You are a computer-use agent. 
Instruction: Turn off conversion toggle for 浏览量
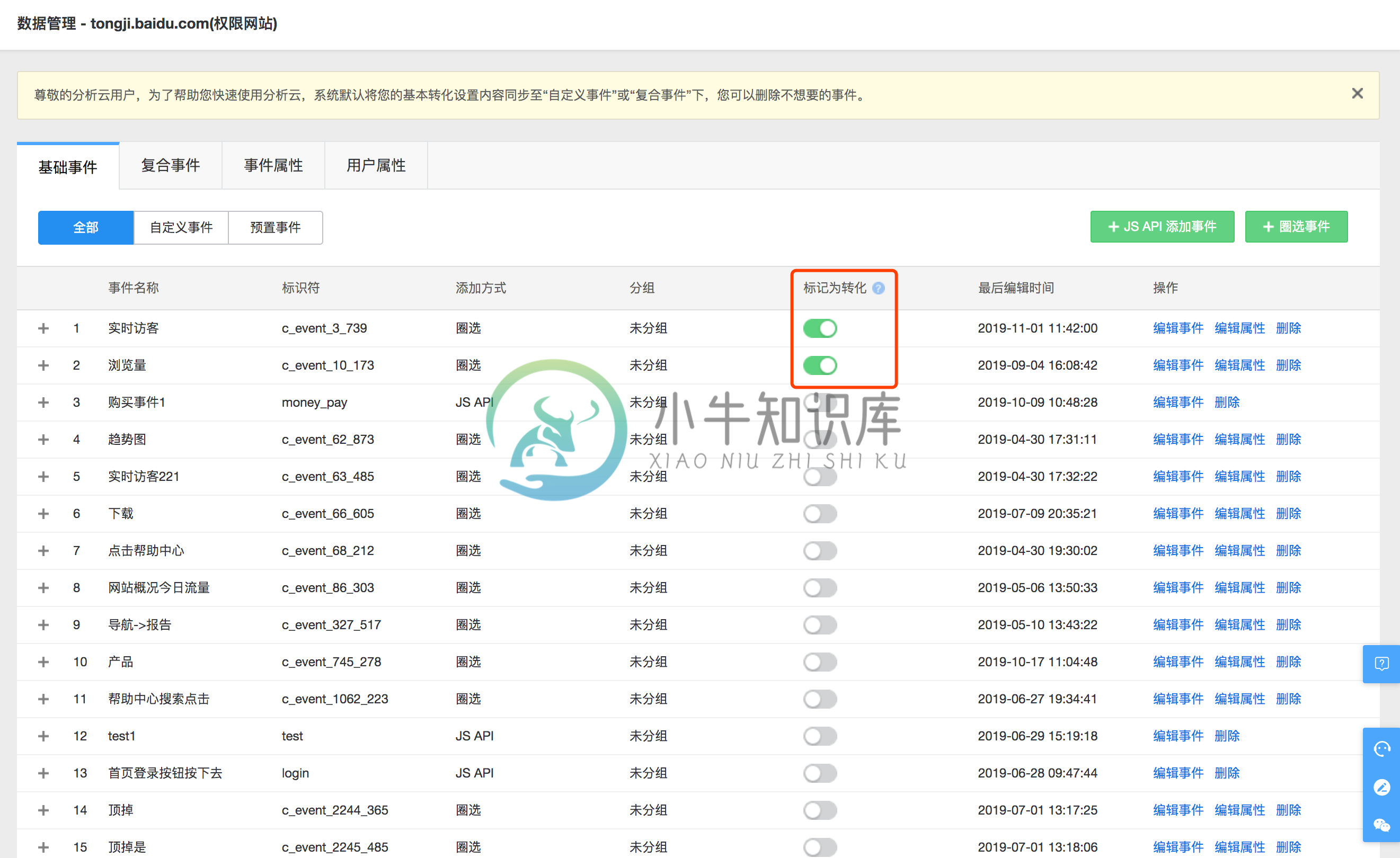(x=820, y=365)
